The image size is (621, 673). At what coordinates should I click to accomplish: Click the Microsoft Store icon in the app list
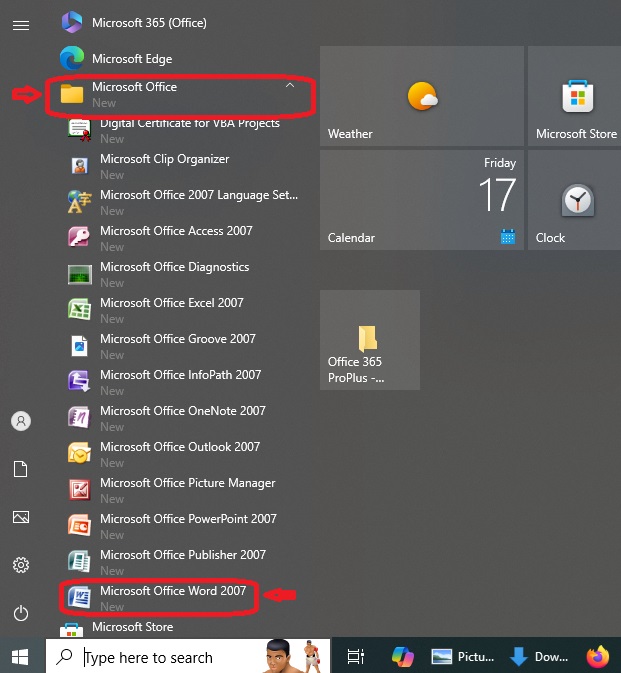point(72,630)
